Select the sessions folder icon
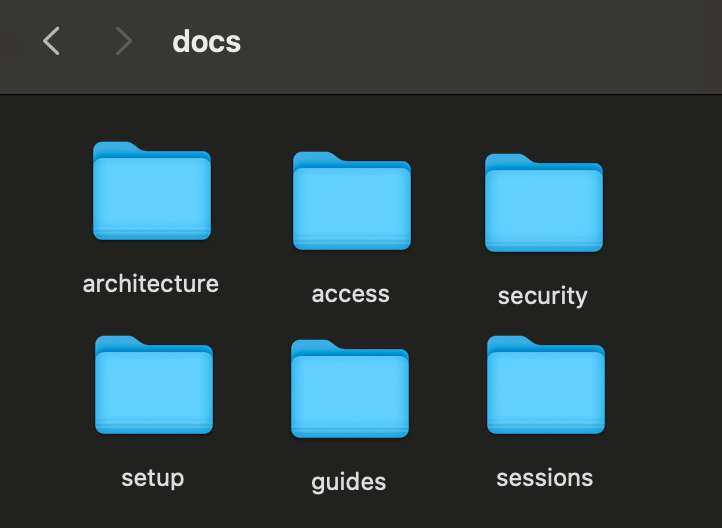 point(545,385)
